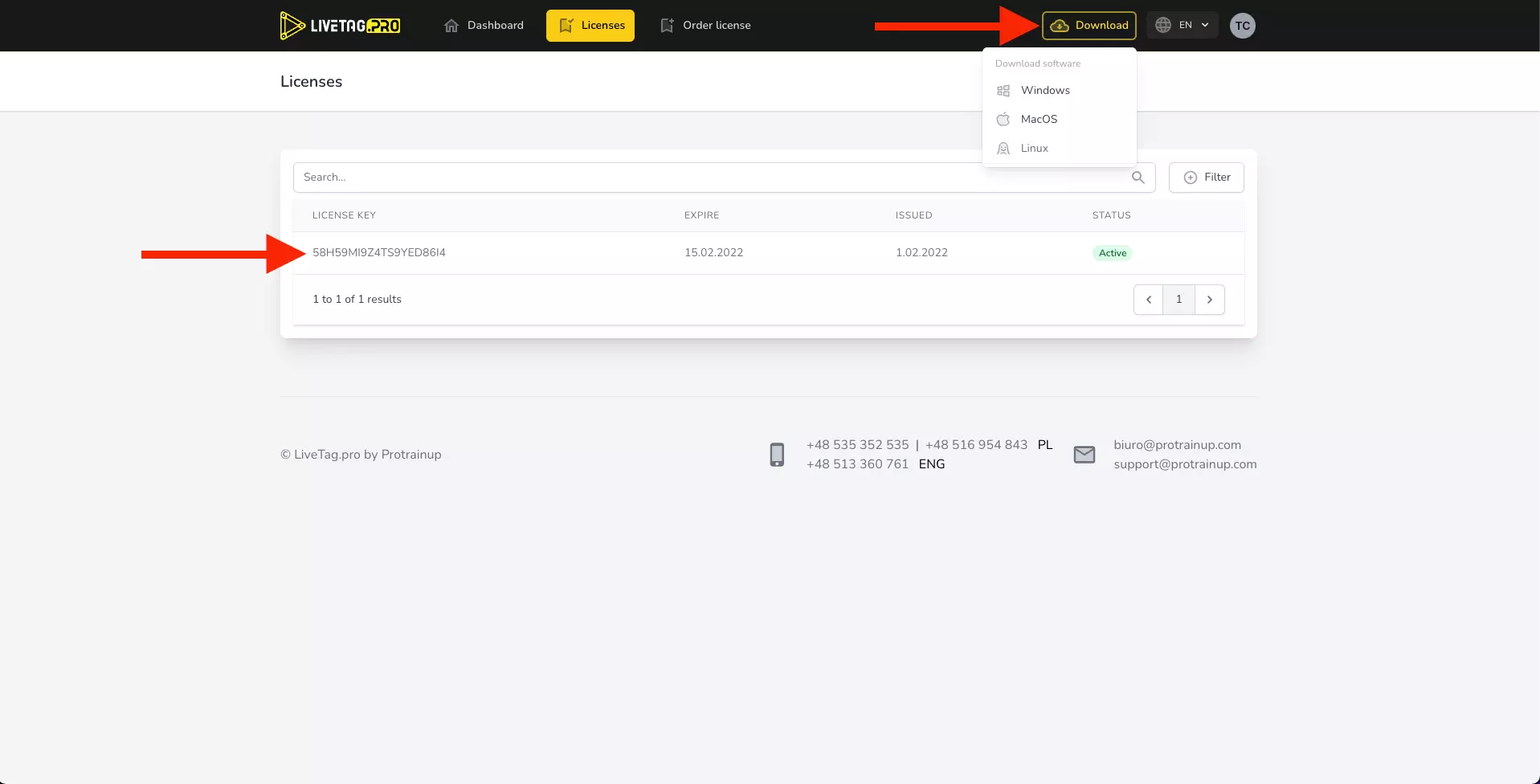1540x784 pixels.
Task: Click the magnifier search icon
Action: 1138,178
